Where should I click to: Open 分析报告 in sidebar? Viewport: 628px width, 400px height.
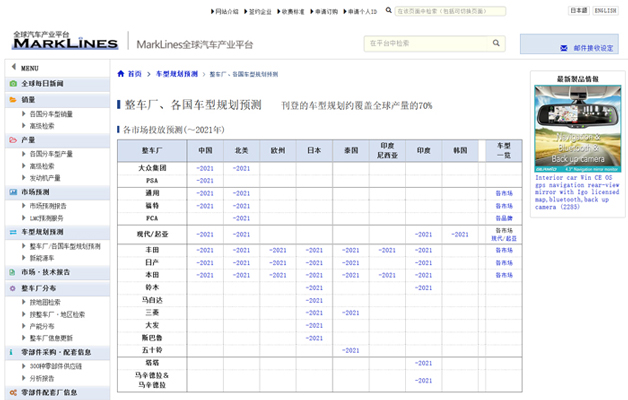click(42, 378)
